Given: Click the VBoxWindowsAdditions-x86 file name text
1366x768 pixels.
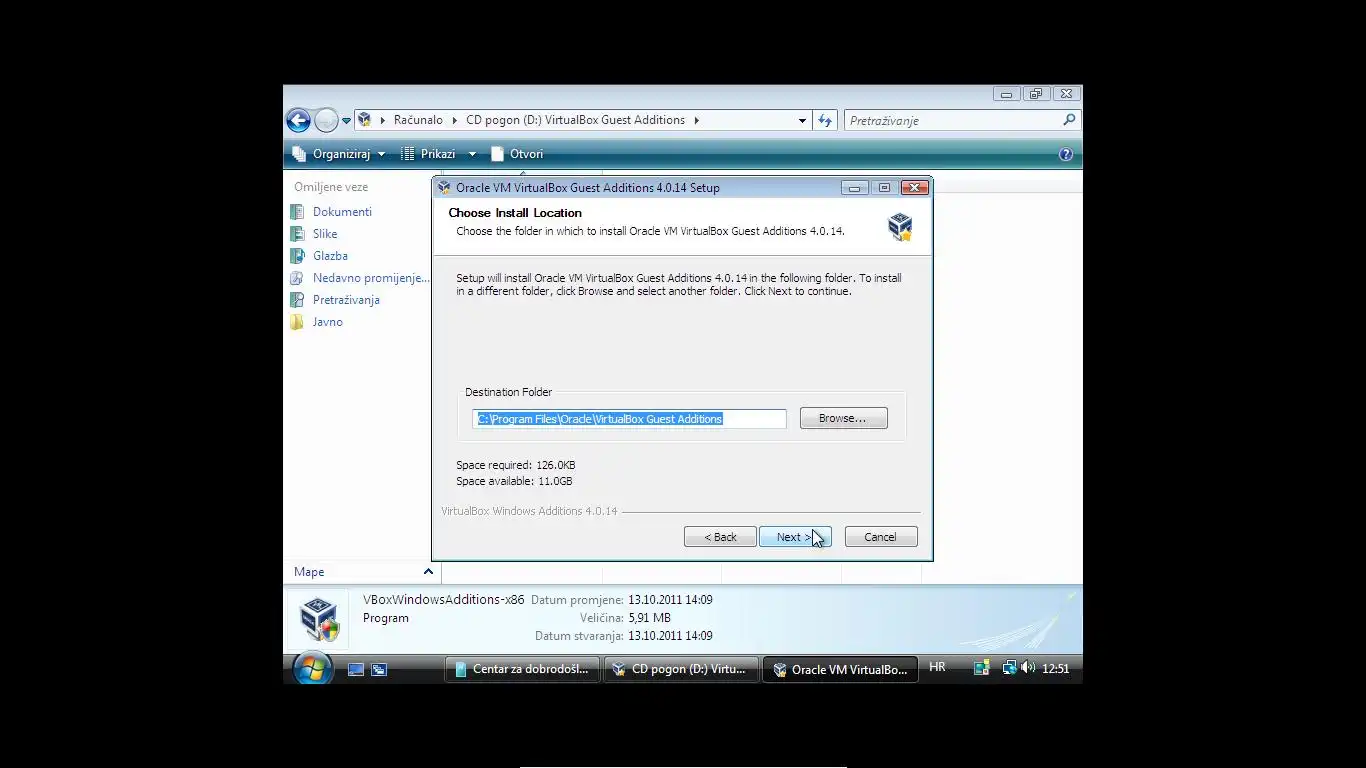Looking at the screenshot, I should click(443, 600).
